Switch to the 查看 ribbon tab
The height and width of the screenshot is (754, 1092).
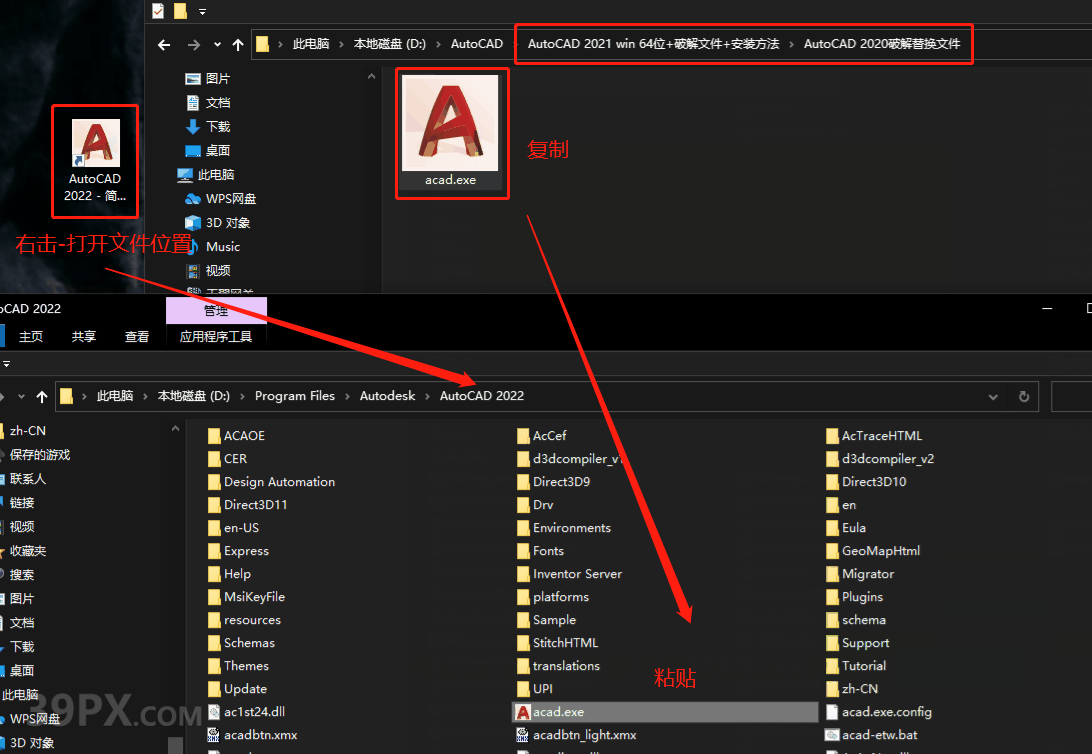pyautogui.click(x=136, y=337)
